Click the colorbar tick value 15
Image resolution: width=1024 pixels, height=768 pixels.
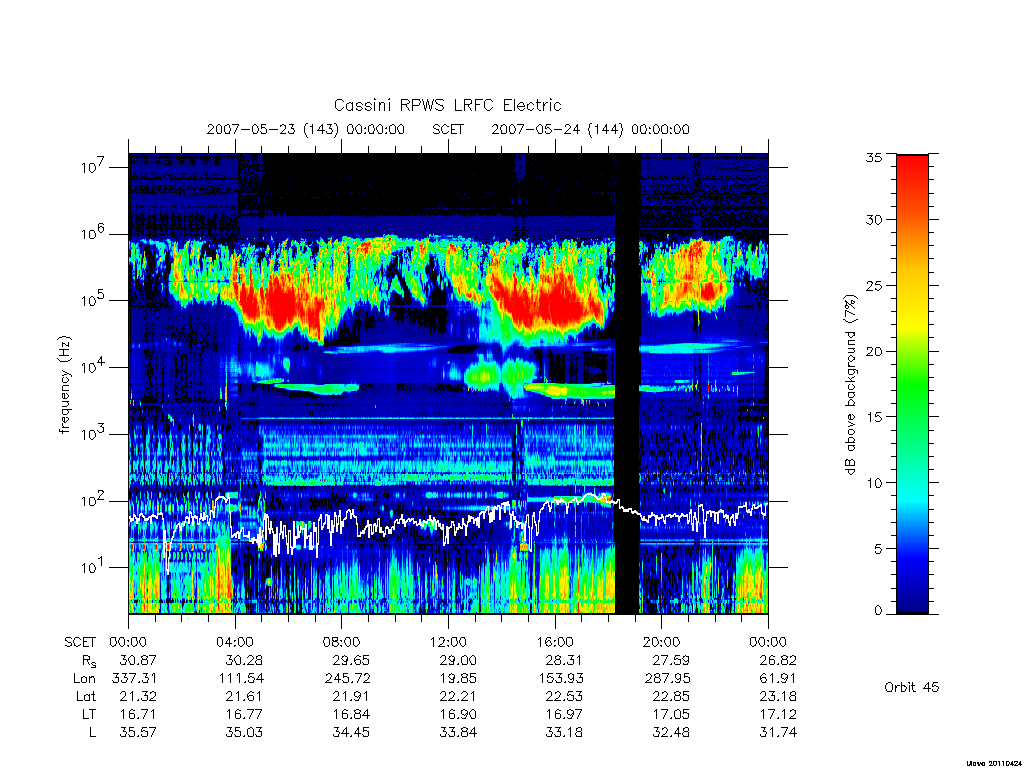tap(873, 417)
